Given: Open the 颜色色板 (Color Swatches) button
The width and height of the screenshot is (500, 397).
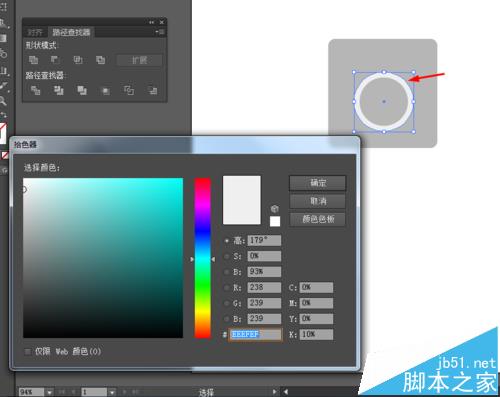Looking at the screenshot, I should pos(318,219).
